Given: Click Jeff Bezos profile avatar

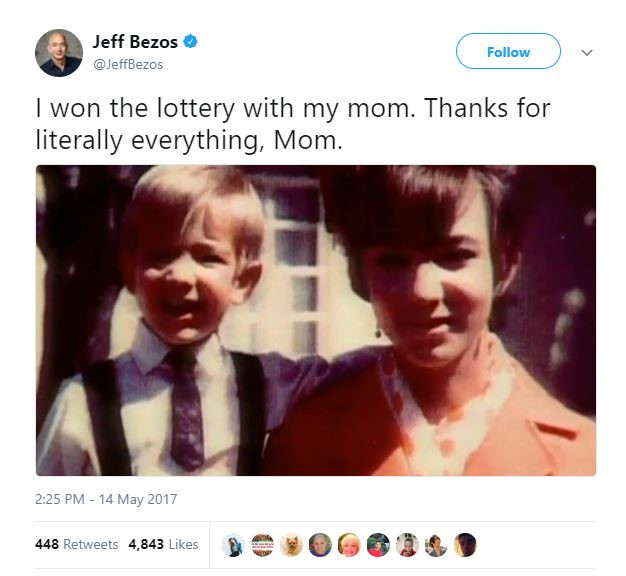Looking at the screenshot, I should [59, 53].
